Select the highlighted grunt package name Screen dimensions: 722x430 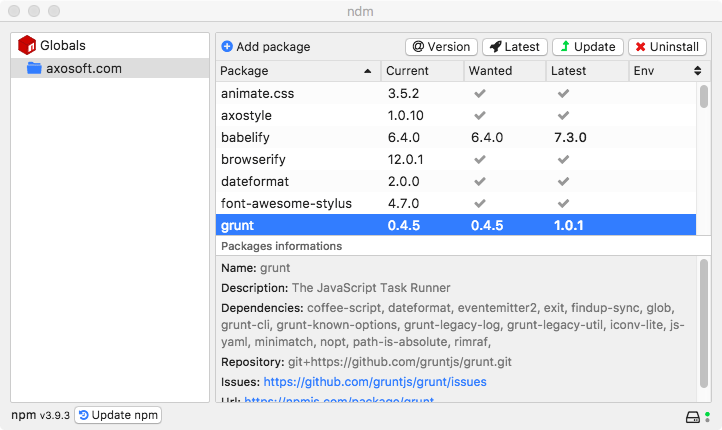[x=237, y=226]
